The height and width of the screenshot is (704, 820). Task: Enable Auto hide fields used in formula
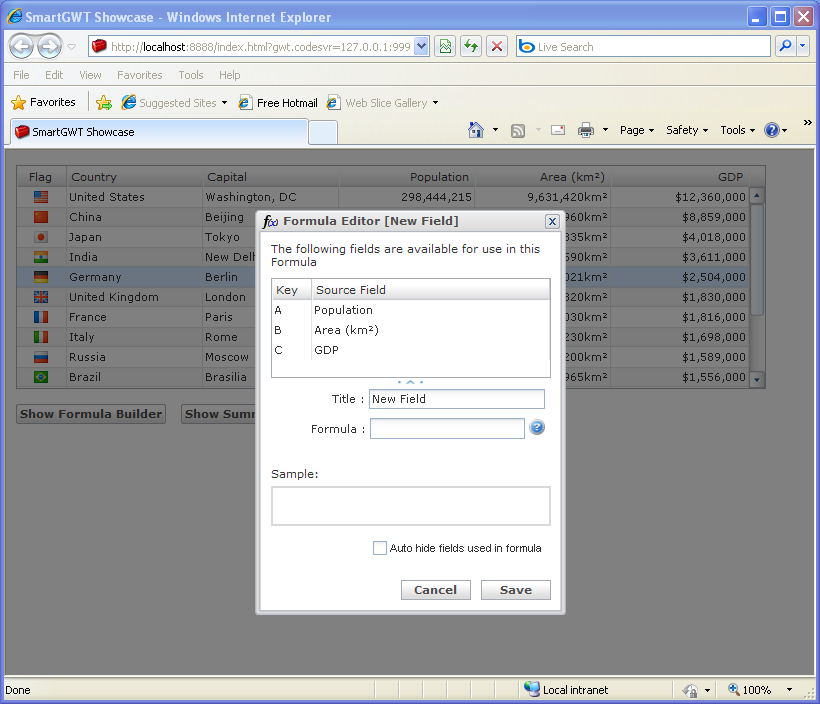click(x=380, y=548)
